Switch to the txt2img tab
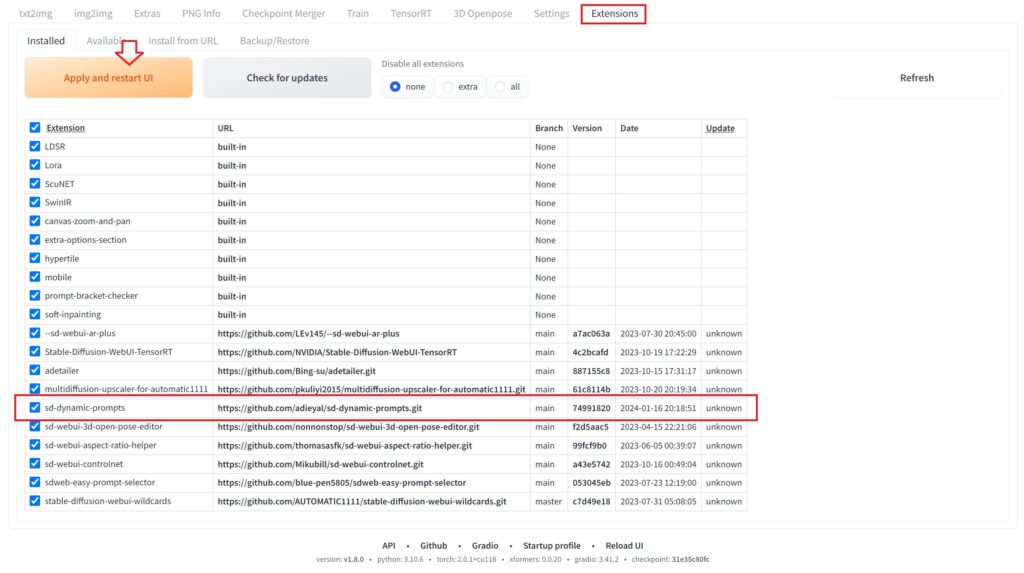 click(37, 14)
